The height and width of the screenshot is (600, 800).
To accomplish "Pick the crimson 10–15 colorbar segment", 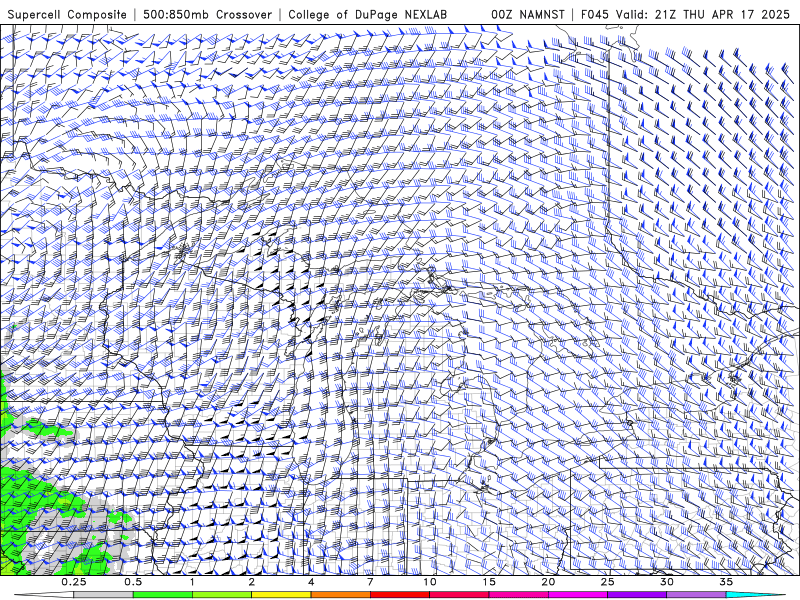I will pyautogui.click(x=459, y=595).
